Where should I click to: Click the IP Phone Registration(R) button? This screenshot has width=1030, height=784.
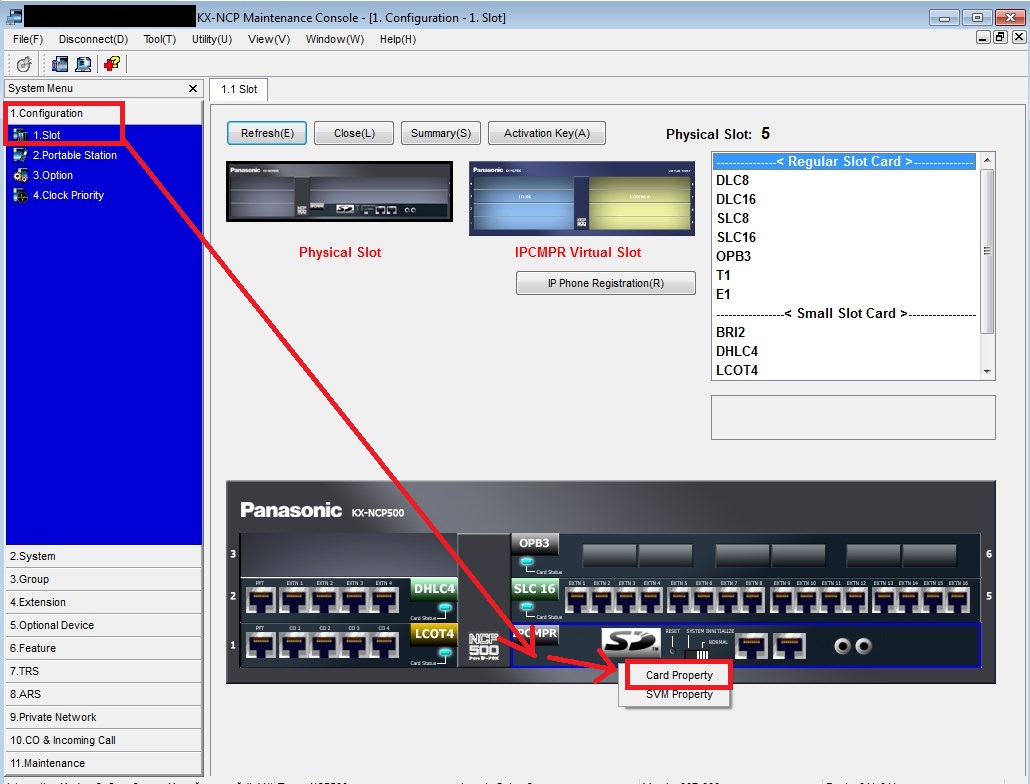tap(606, 283)
